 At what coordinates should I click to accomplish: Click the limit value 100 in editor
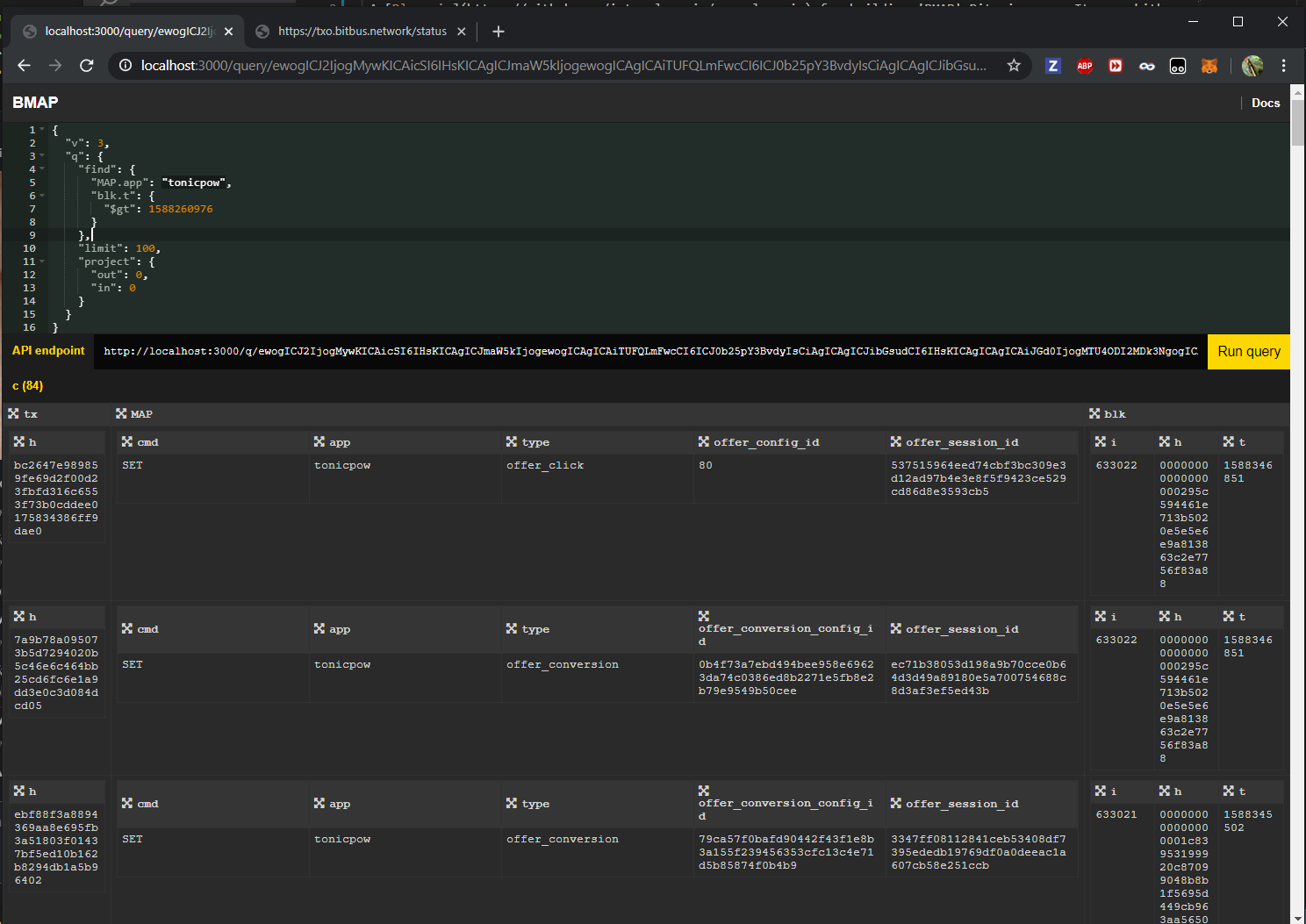tap(145, 248)
